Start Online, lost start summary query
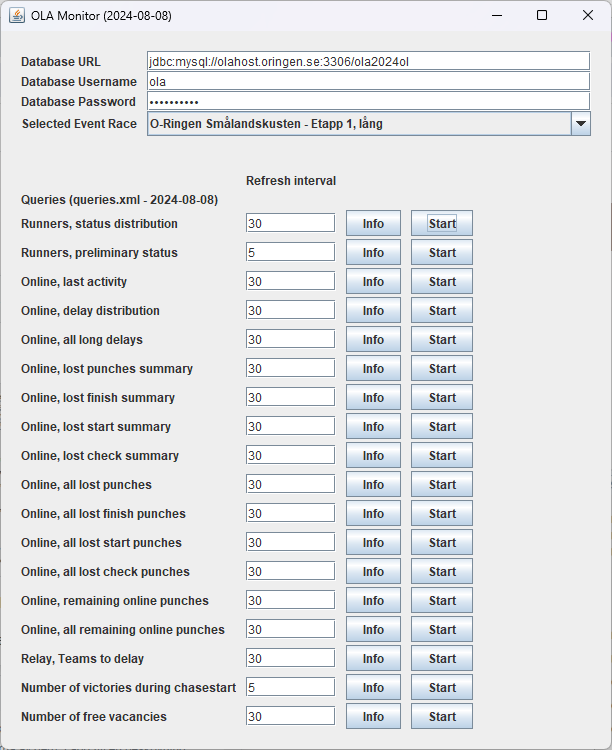Viewport: 612px width, 750px height. point(442,427)
